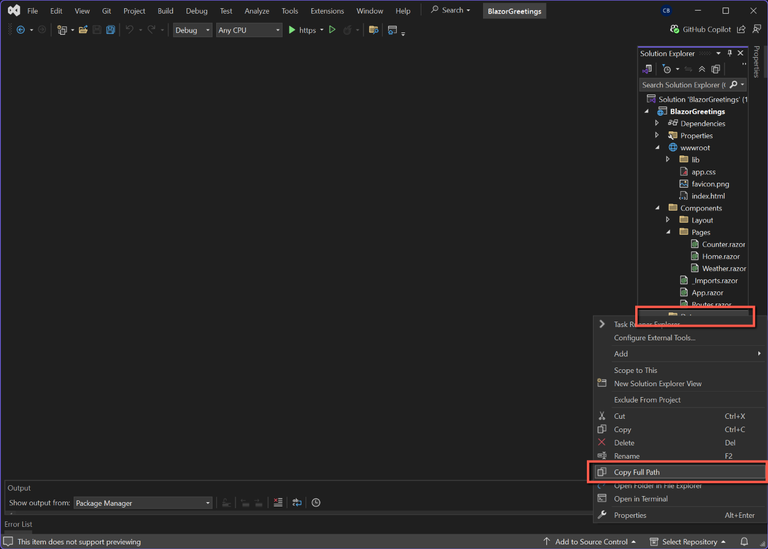
Task: Toggle auto-hide pin on Solution Explorer
Action: (x=729, y=53)
